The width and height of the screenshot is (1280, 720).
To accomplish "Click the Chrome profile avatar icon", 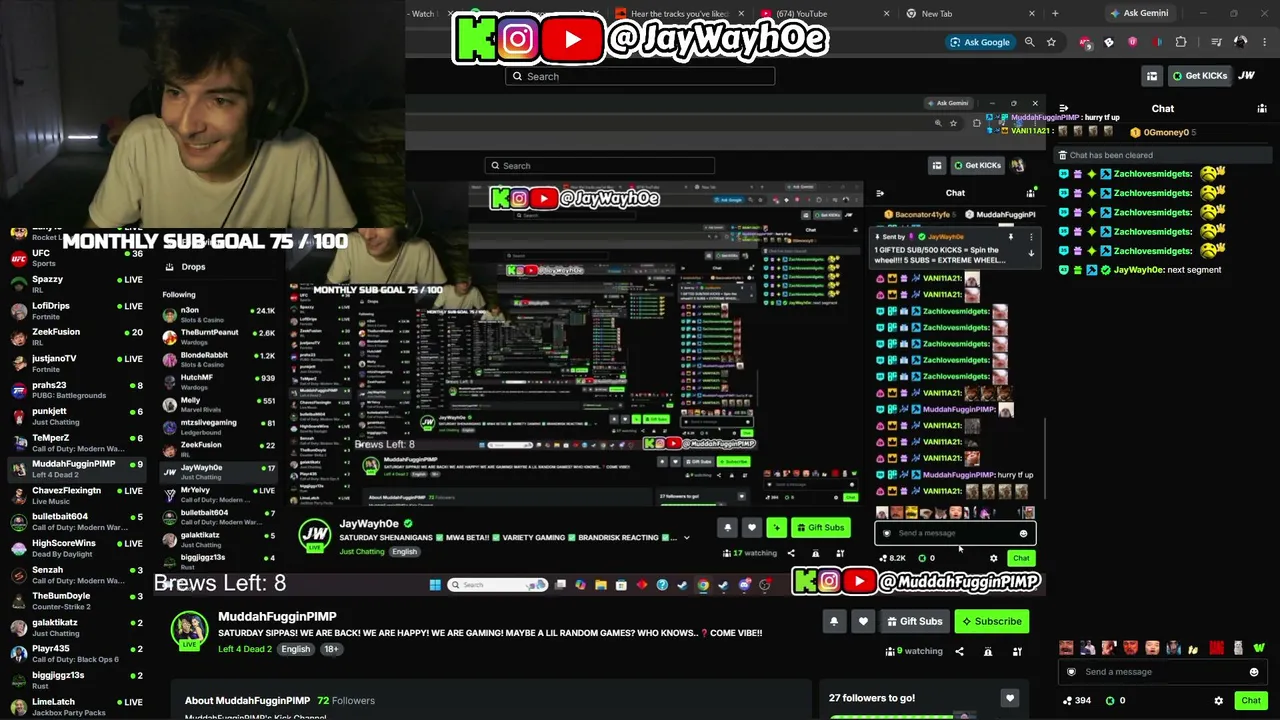I will point(1240,42).
